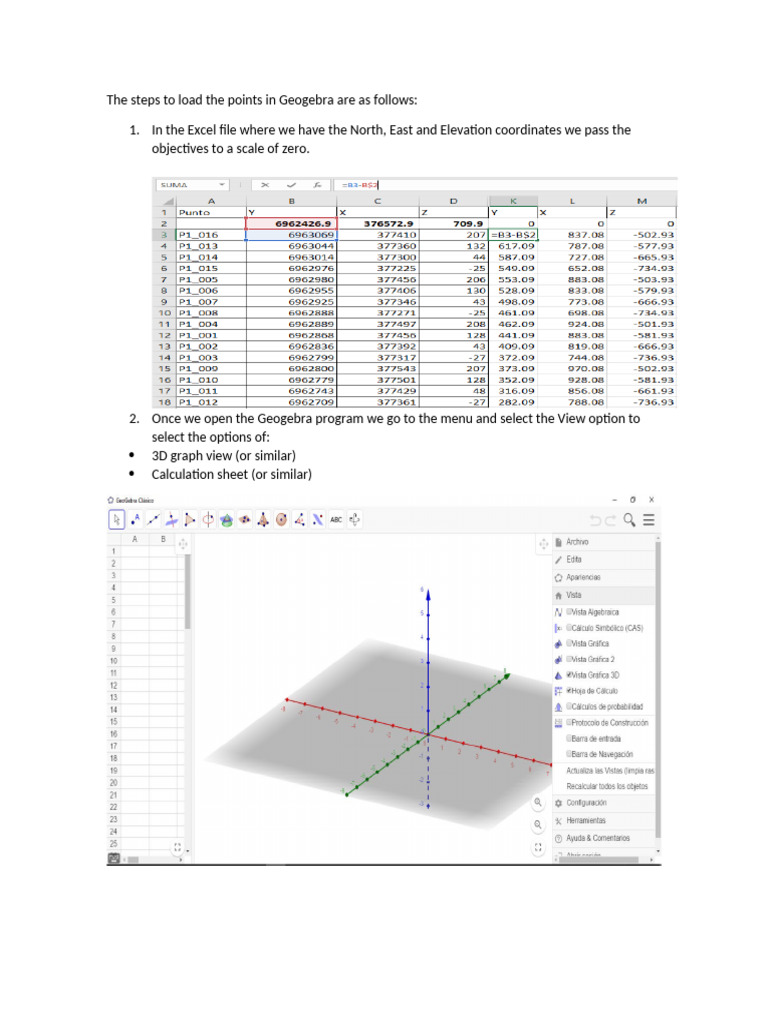Expand the Herramientas menu section
Image resolution: width=768 pixels, height=1024 pixels.
pyautogui.click(x=603, y=820)
